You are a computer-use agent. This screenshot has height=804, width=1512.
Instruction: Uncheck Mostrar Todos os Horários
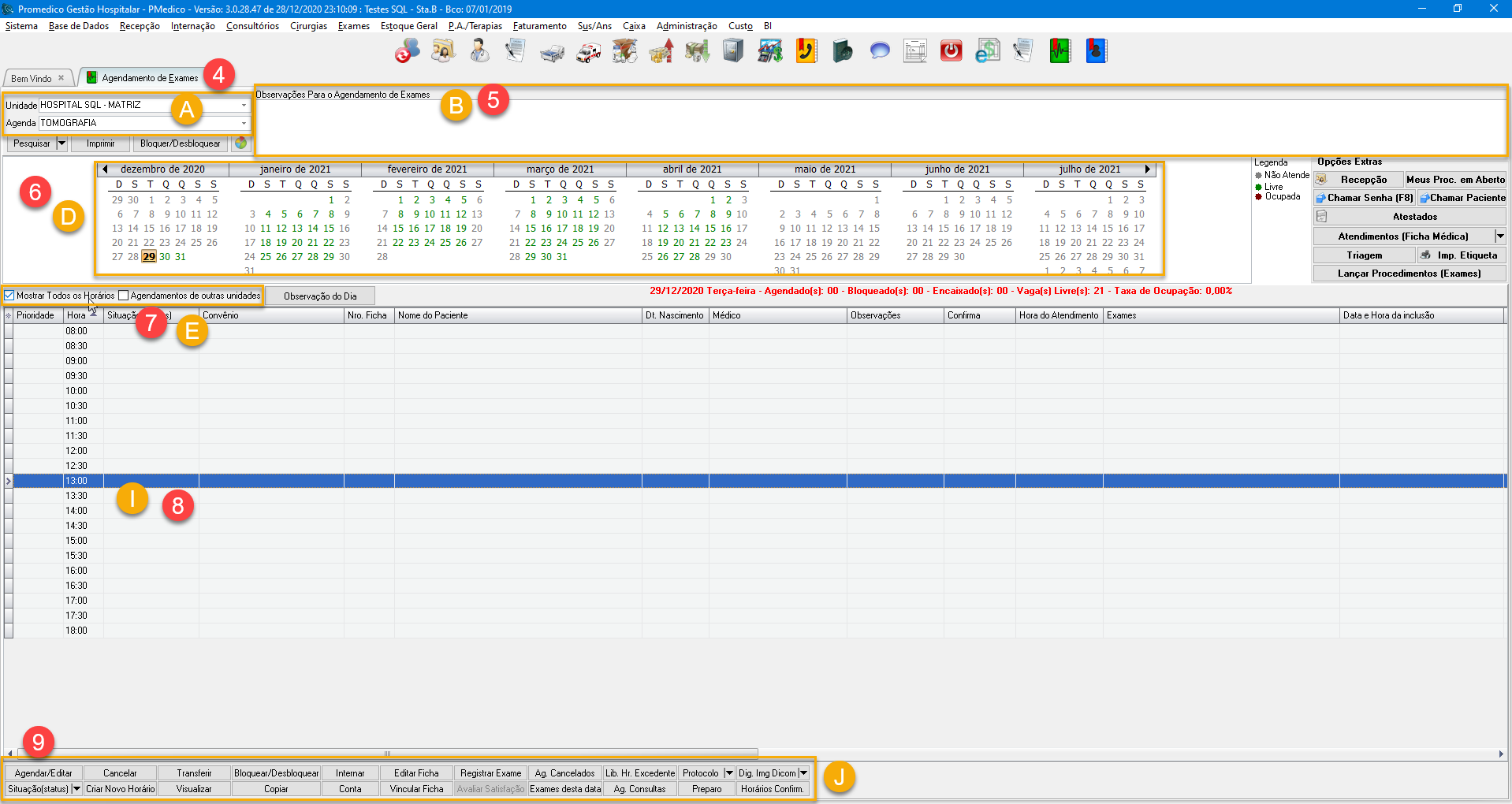click(x=9, y=296)
